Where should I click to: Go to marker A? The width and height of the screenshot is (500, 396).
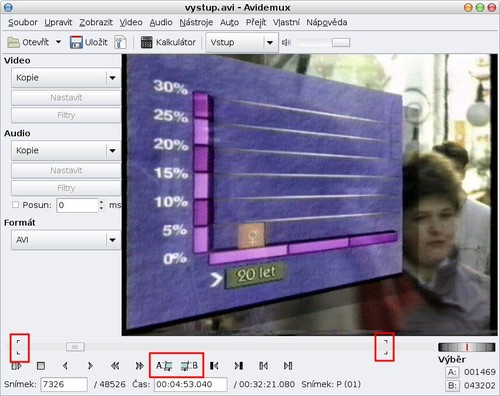[263, 366]
